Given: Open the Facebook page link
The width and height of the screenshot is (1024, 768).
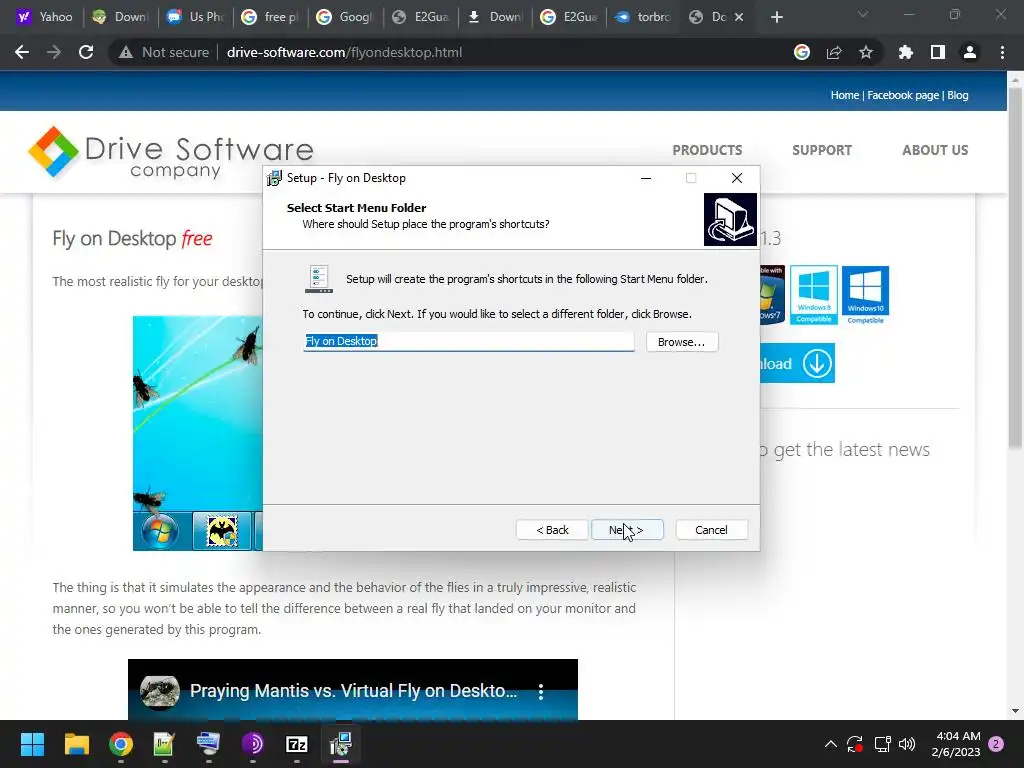Looking at the screenshot, I should click(903, 95).
